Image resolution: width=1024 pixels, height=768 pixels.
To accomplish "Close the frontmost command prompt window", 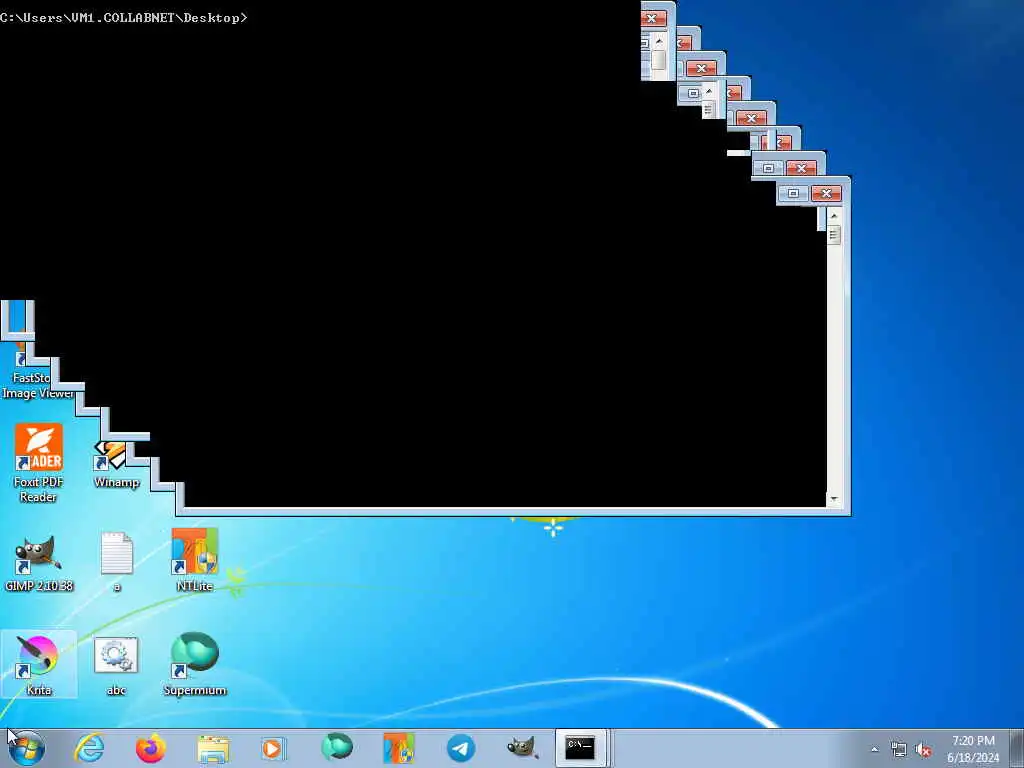I will (x=826, y=193).
